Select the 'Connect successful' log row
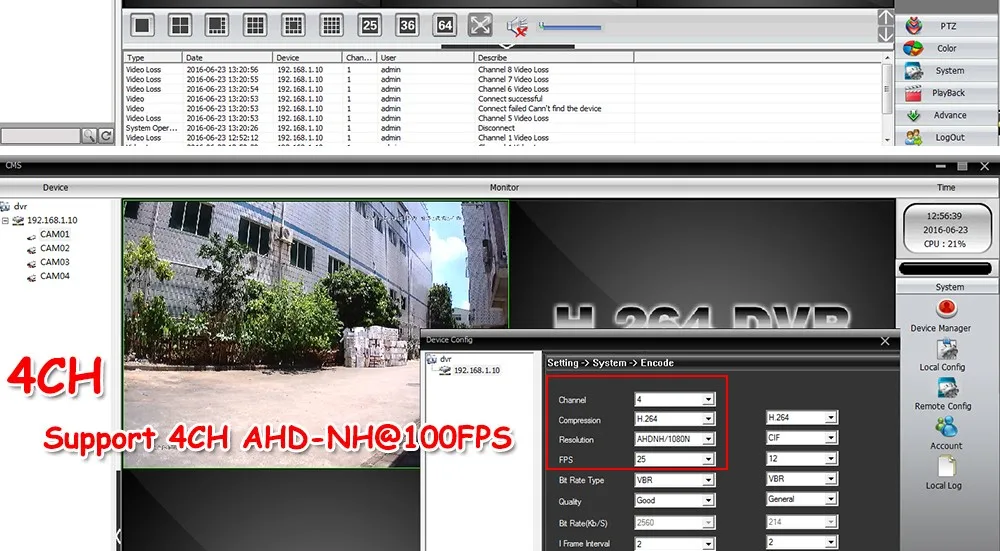Viewport: 1000px width, 551px height. coord(504,99)
